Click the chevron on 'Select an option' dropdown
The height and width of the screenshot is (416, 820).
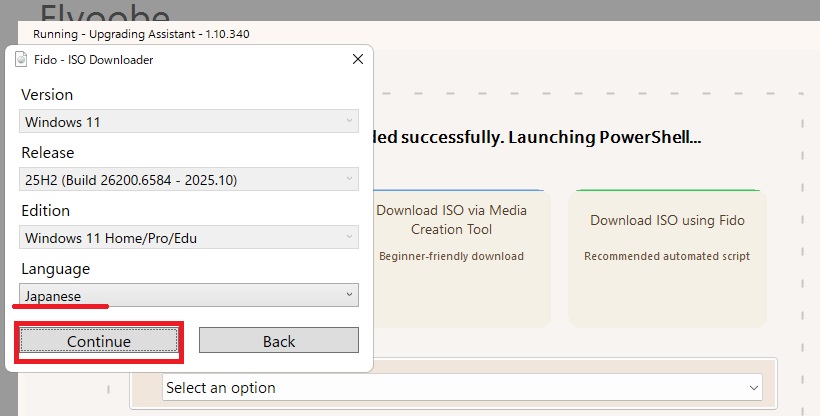tap(752, 387)
